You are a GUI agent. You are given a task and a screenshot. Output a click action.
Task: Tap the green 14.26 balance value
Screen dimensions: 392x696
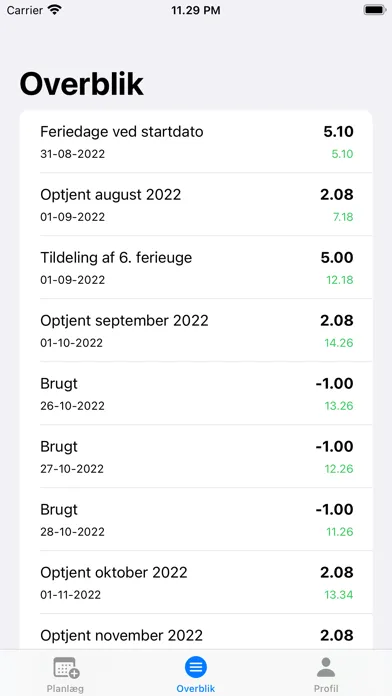[339, 343]
